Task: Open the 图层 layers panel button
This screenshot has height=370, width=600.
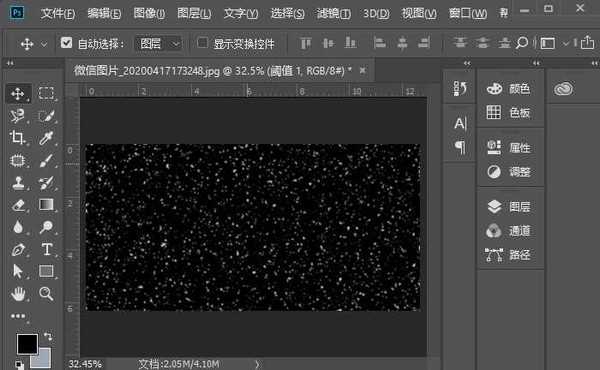Action: point(509,207)
